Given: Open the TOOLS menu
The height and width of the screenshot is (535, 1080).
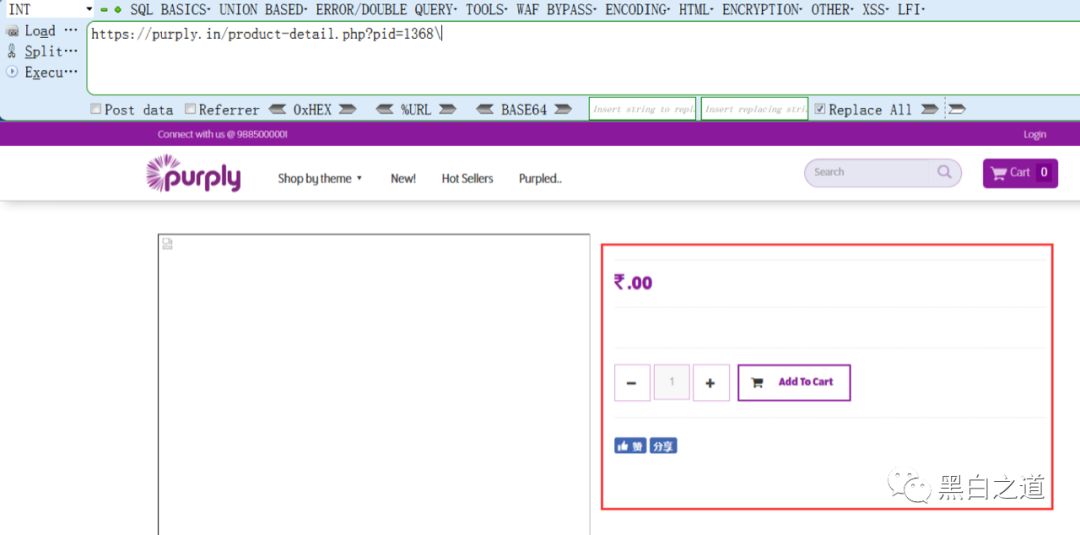Looking at the screenshot, I should coord(486,10).
